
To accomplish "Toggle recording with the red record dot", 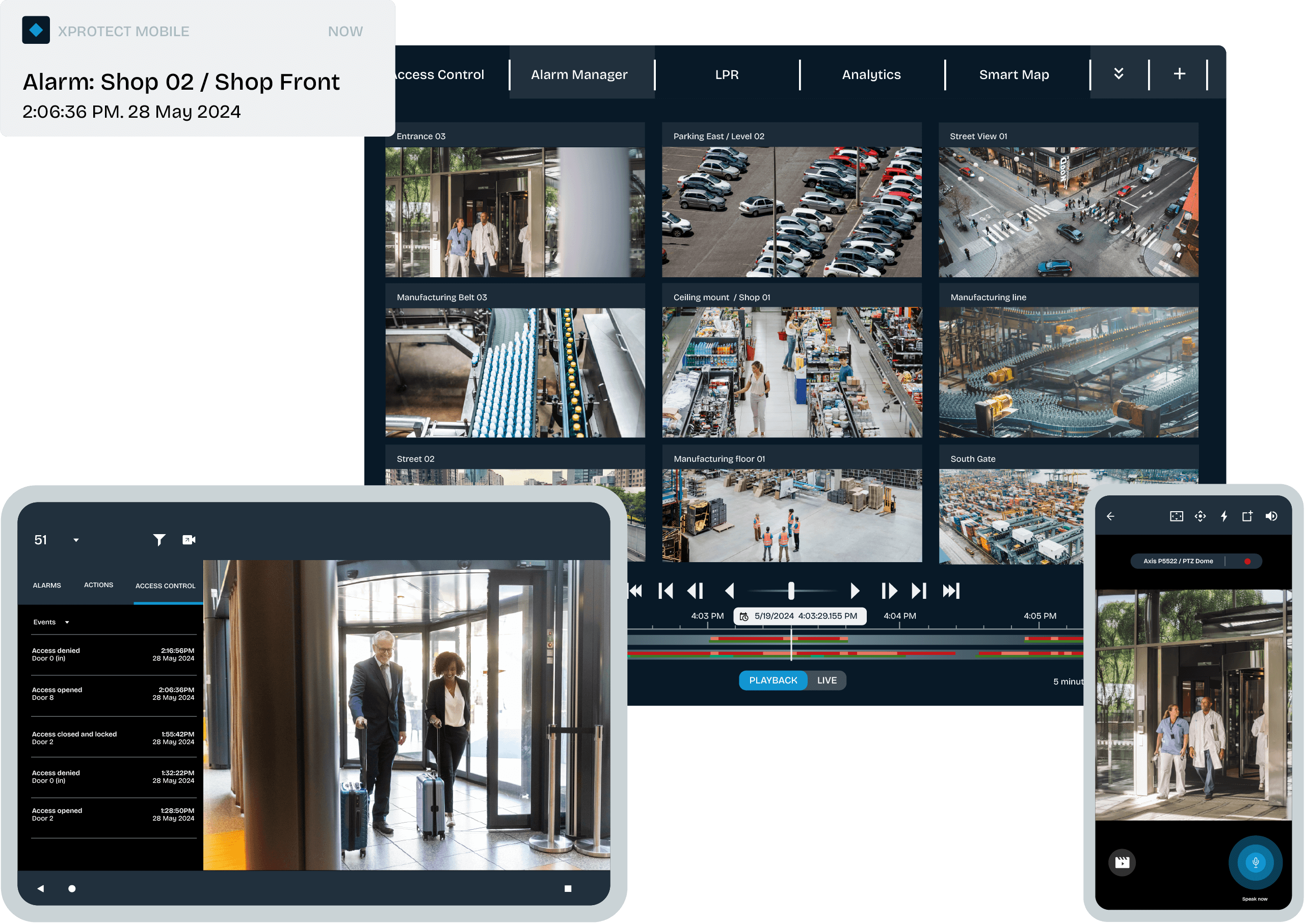I will 1248,562.
